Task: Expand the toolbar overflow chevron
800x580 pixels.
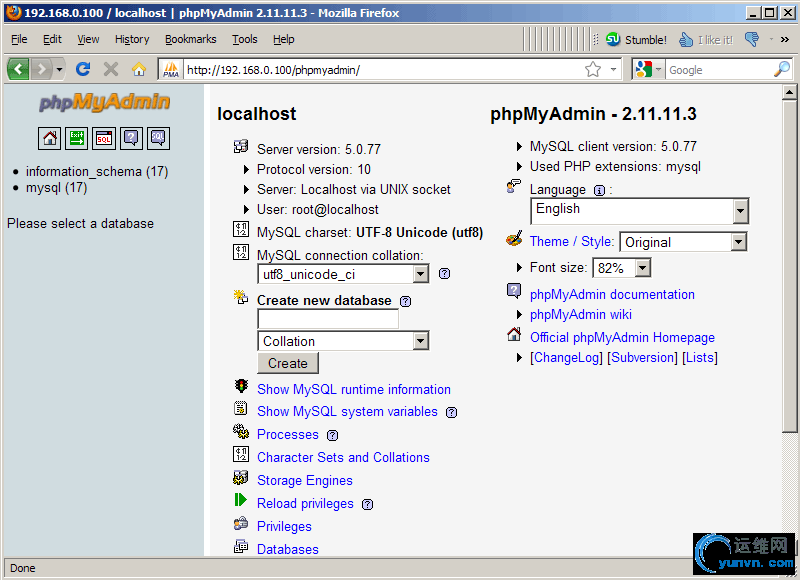Action: pos(785,39)
